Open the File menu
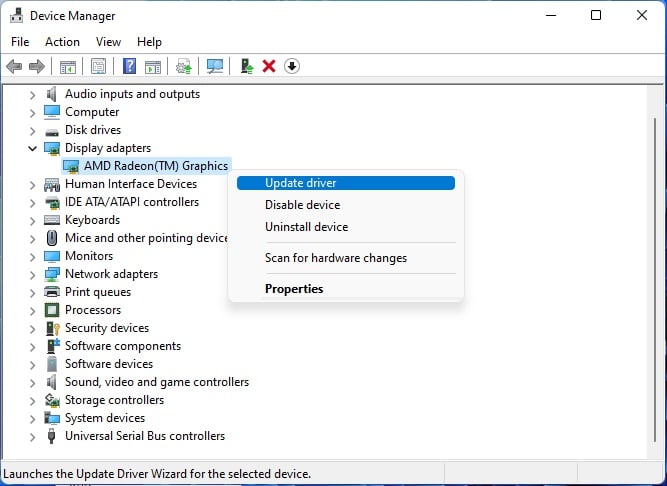 click(20, 42)
